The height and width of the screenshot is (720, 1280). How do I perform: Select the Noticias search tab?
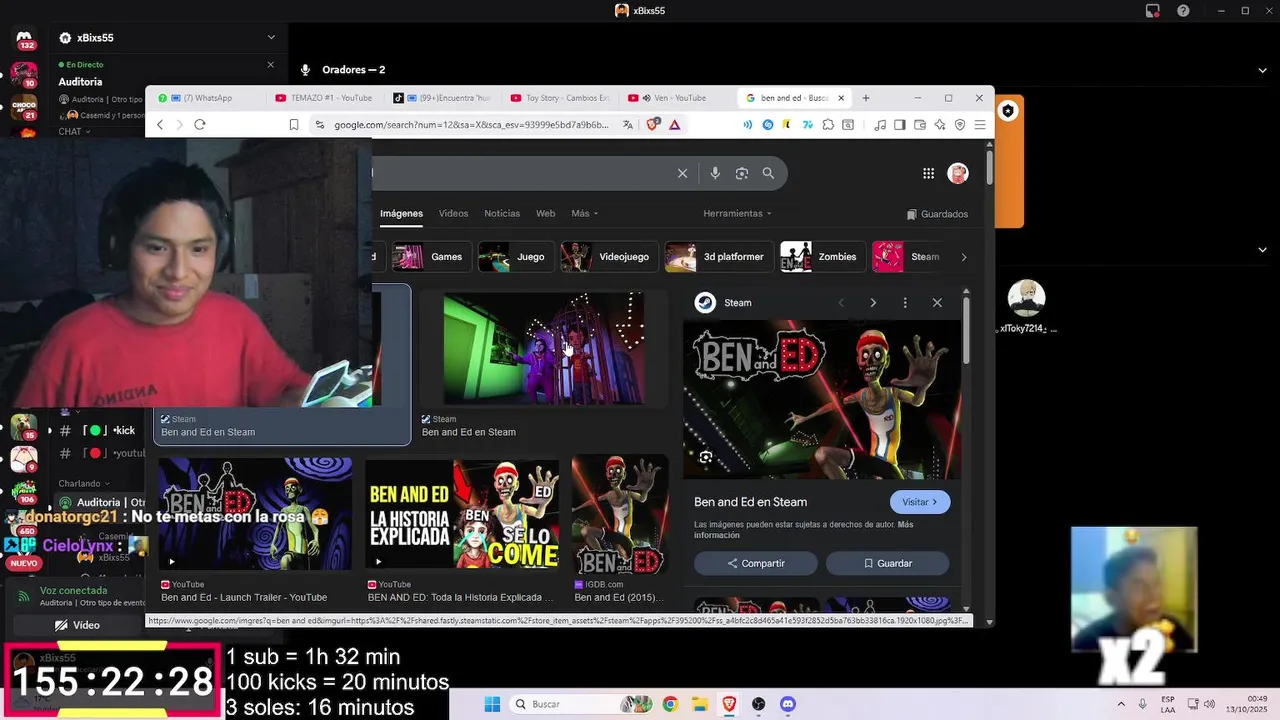(x=502, y=214)
